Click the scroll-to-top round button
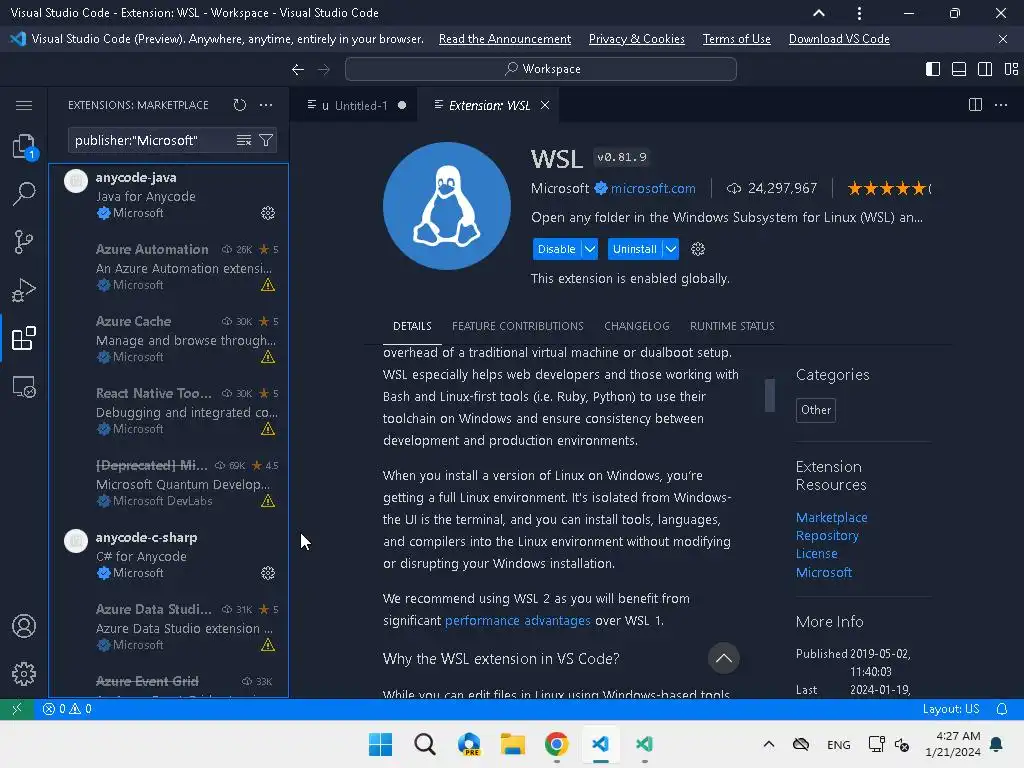Image resolution: width=1024 pixels, height=768 pixels. [724, 658]
